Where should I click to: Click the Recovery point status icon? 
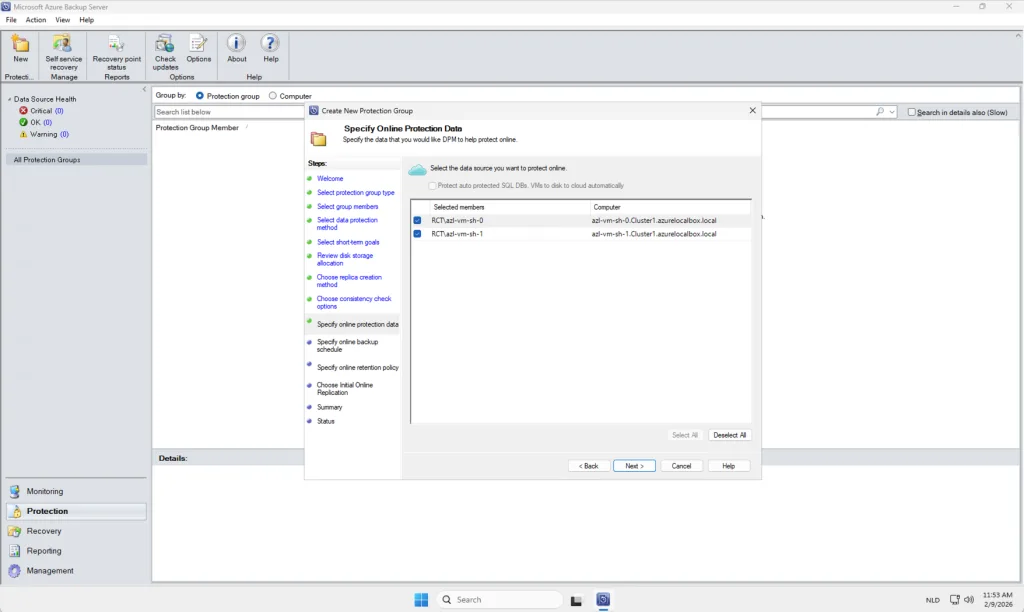(x=116, y=44)
